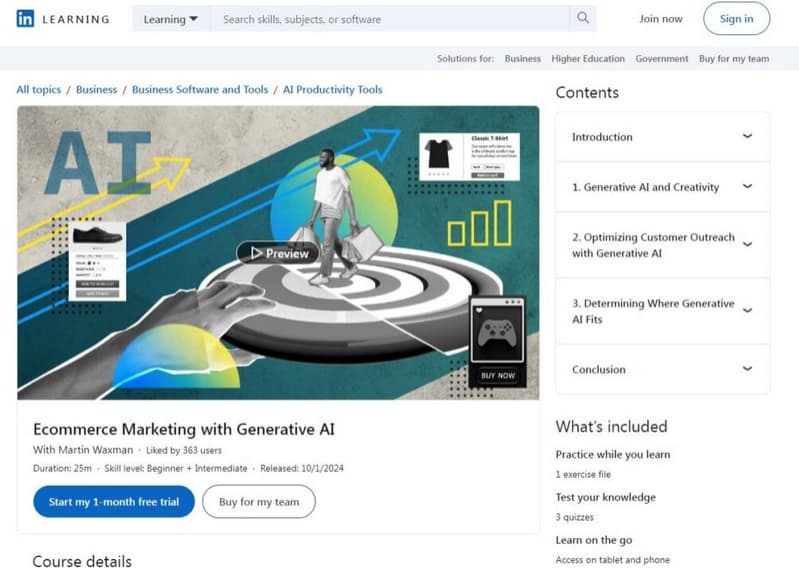Go to the Business breadcrumb
The height and width of the screenshot is (568, 799).
coord(96,90)
